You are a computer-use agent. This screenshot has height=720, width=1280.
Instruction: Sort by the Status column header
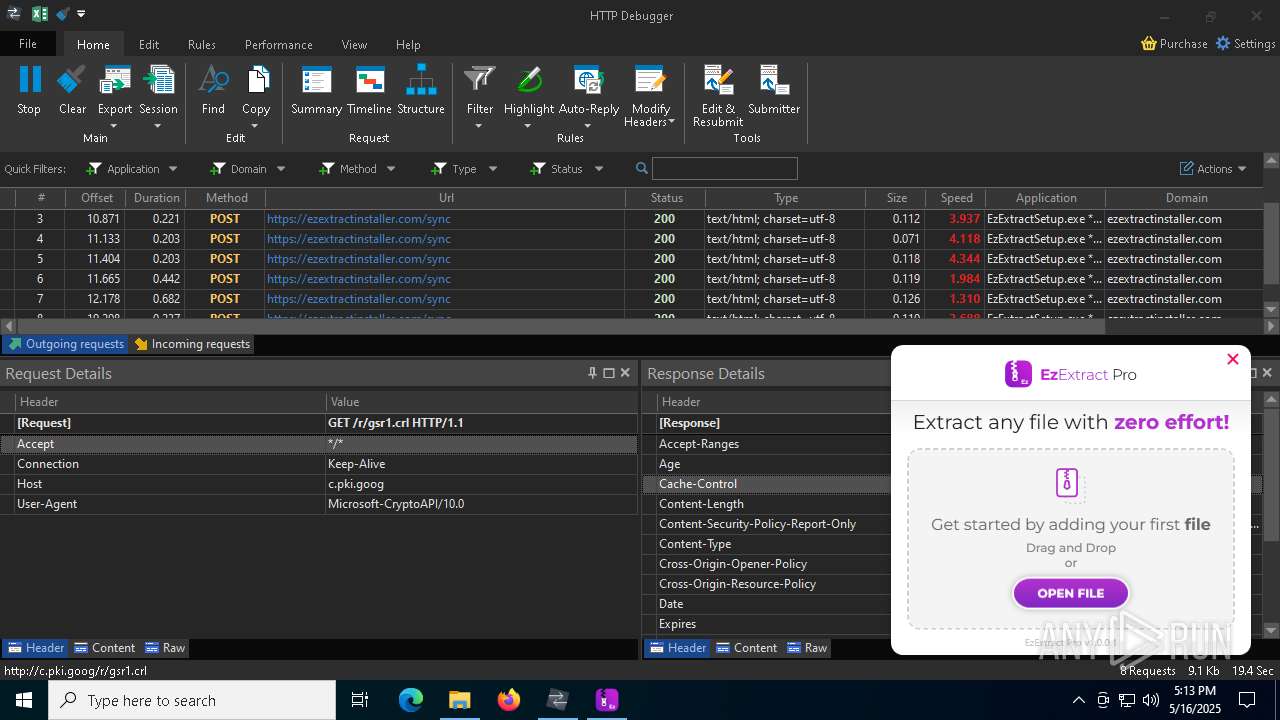666,198
